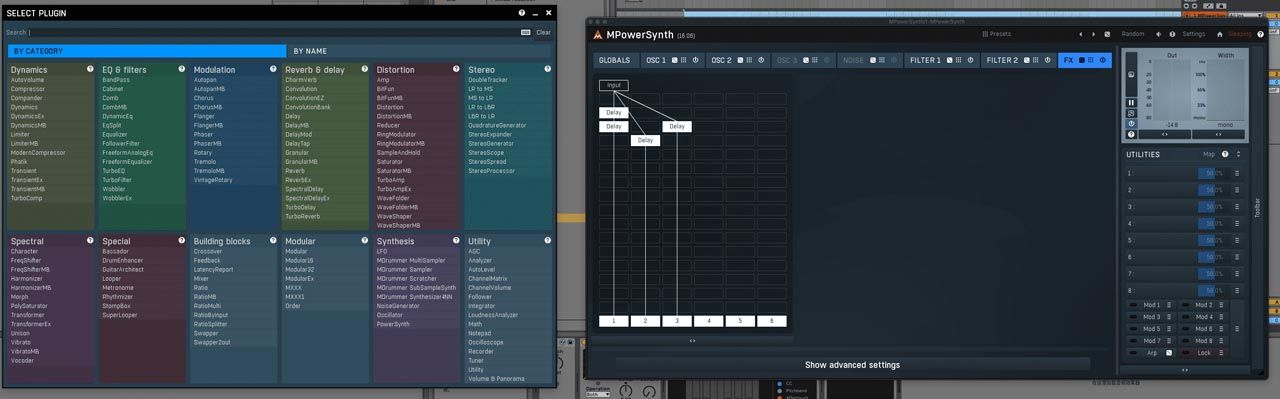Open menu for multiparameter 5
Viewport: 1280px width, 399px height.
point(1236,240)
